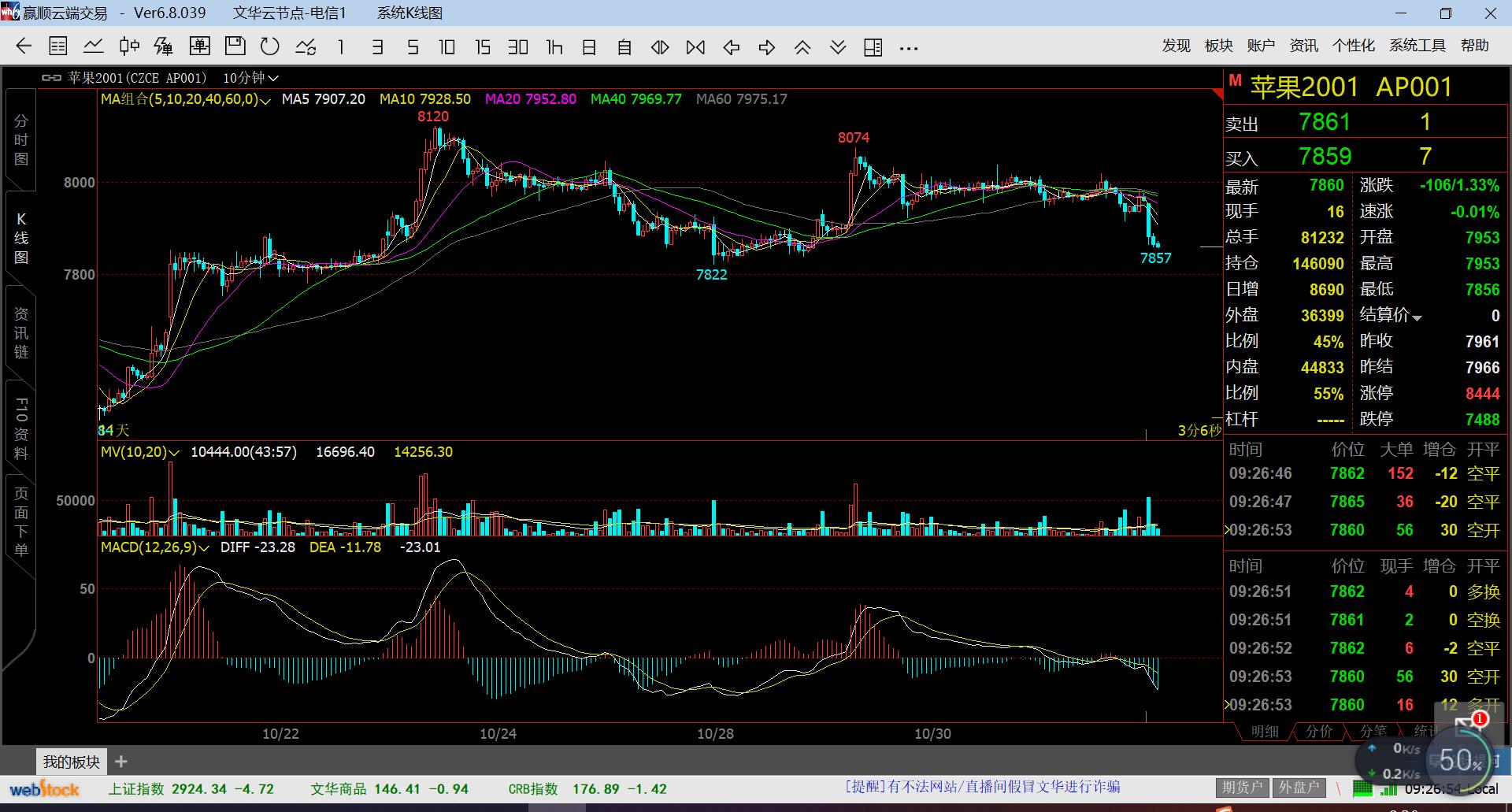The width and height of the screenshot is (1512, 812).
Task: Switch to the 分时图 side tab
Action: coord(21,140)
